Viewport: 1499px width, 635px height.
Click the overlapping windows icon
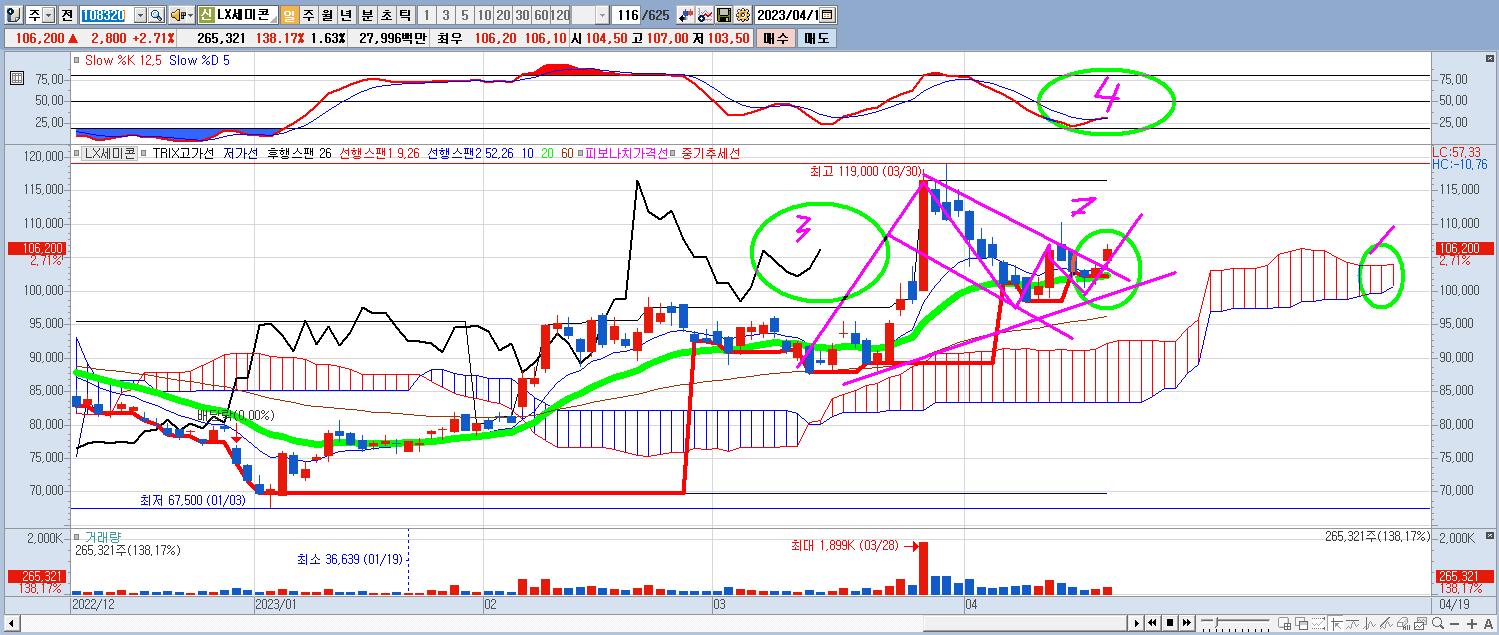pos(1301,623)
